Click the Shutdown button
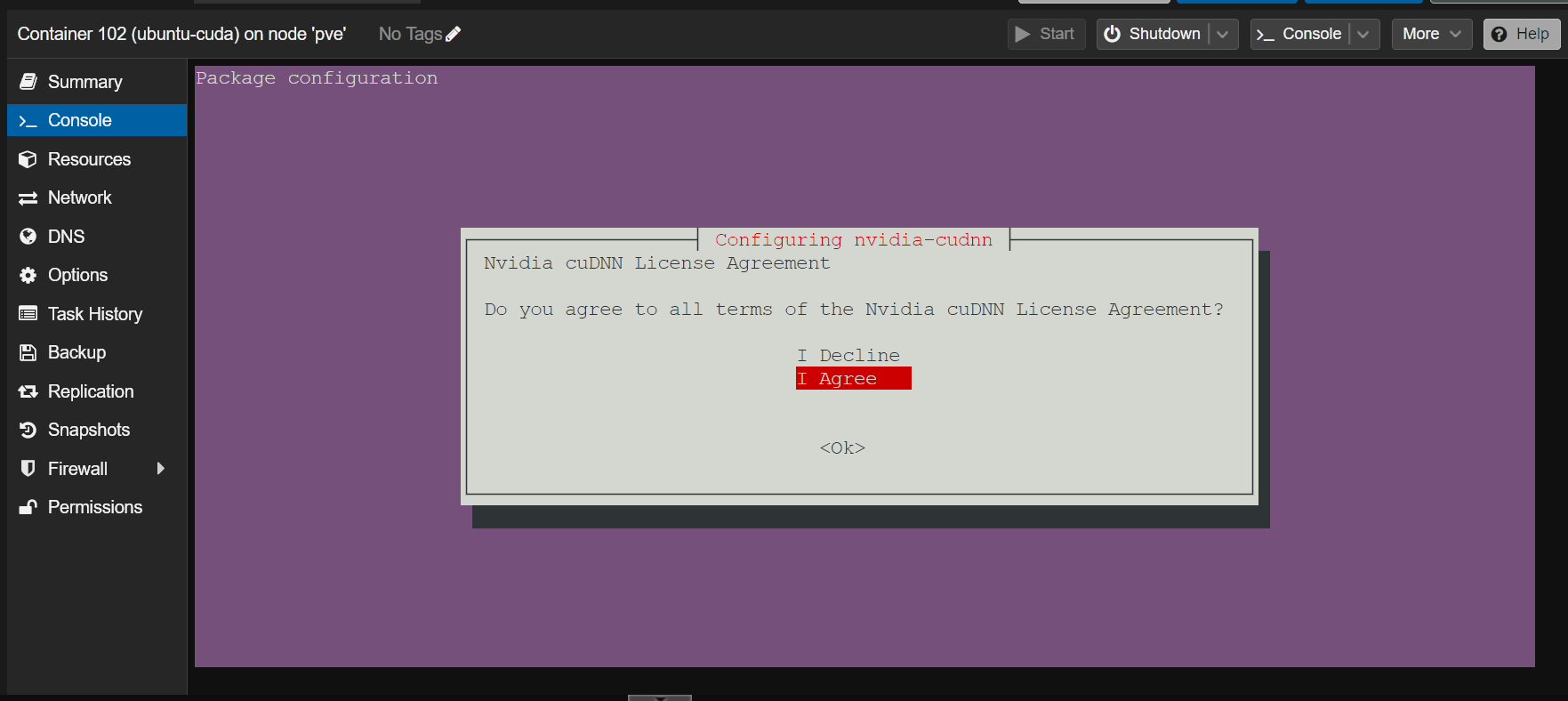The image size is (1568, 701). pyautogui.click(x=1154, y=34)
